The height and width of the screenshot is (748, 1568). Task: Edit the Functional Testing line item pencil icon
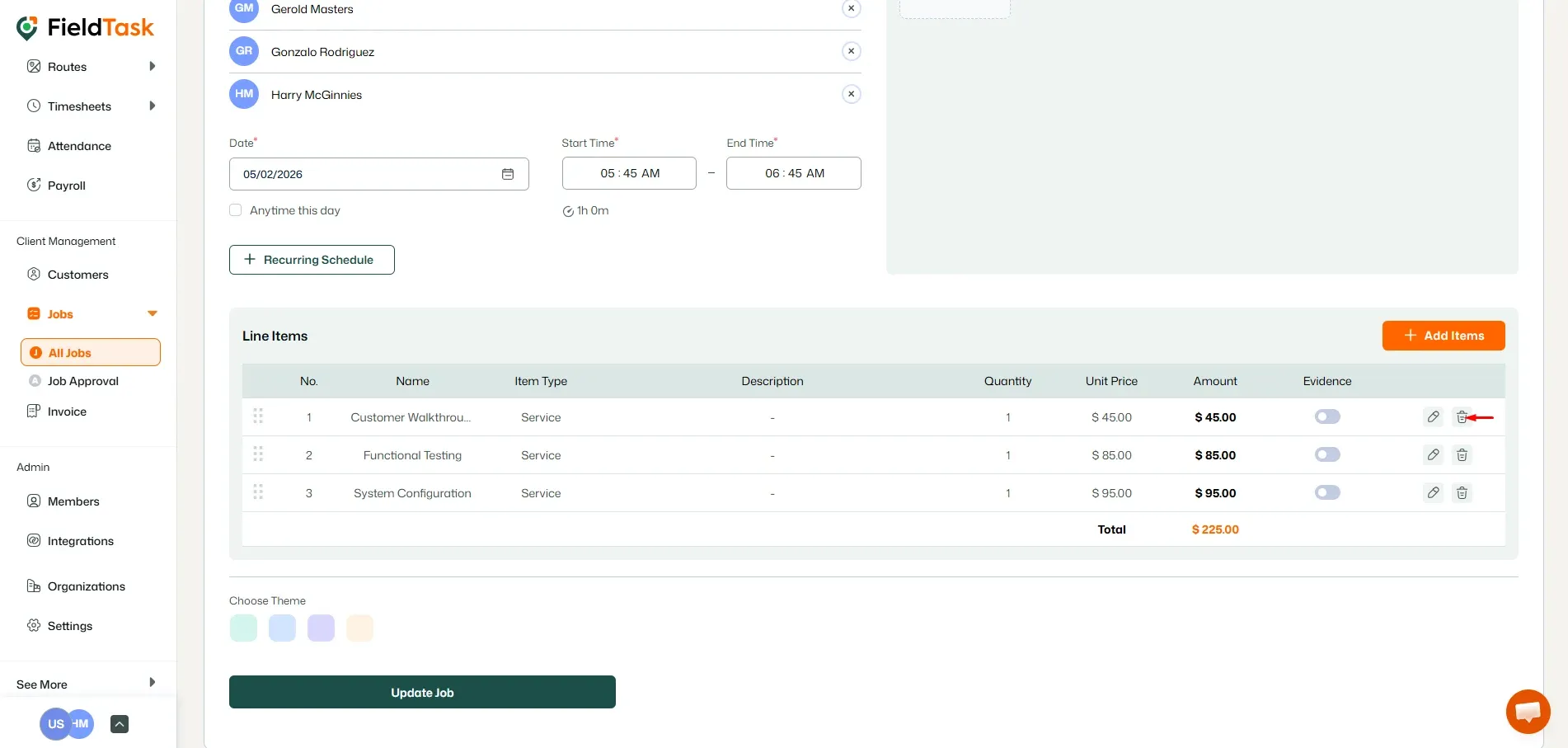pyautogui.click(x=1433, y=454)
